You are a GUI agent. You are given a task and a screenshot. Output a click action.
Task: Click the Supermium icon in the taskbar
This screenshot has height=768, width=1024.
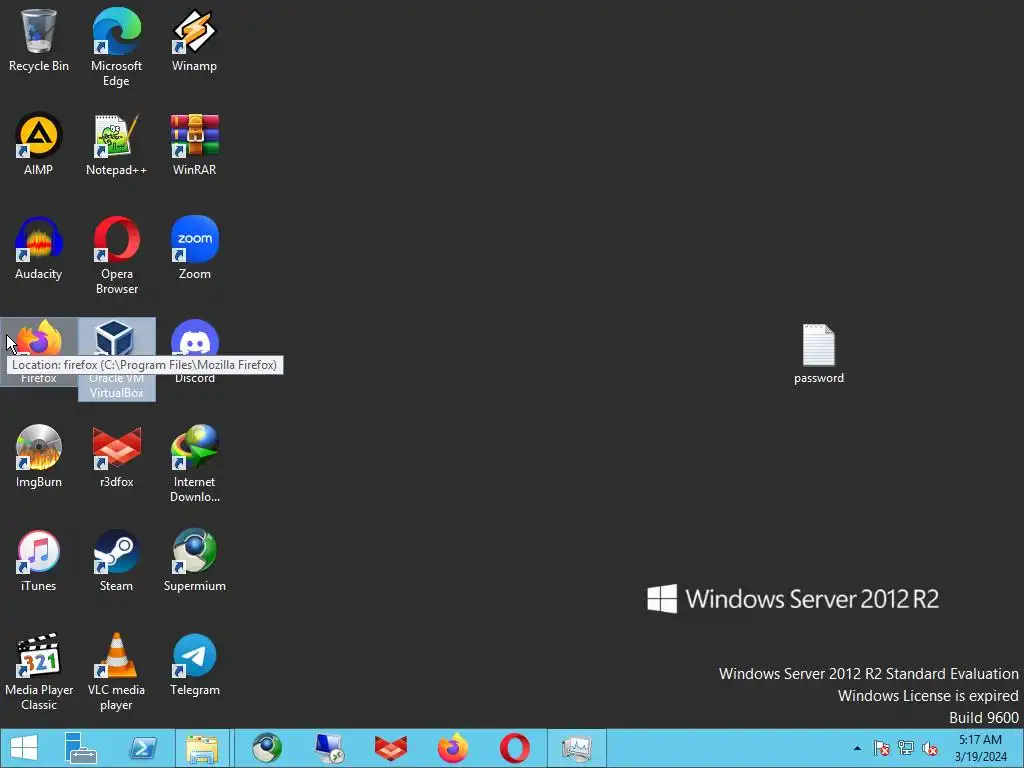click(x=266, y=748)
